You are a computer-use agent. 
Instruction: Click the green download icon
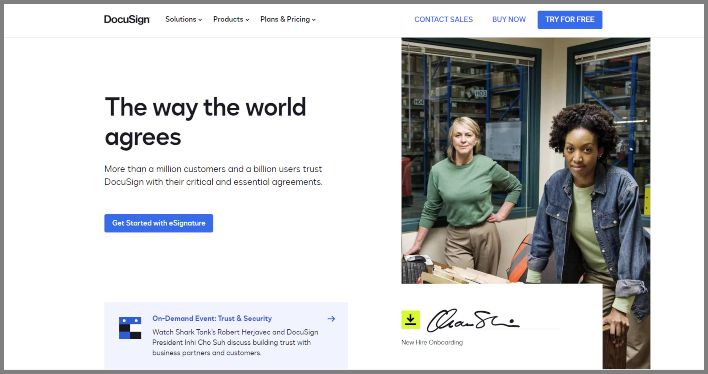click(x=410, y=320)
